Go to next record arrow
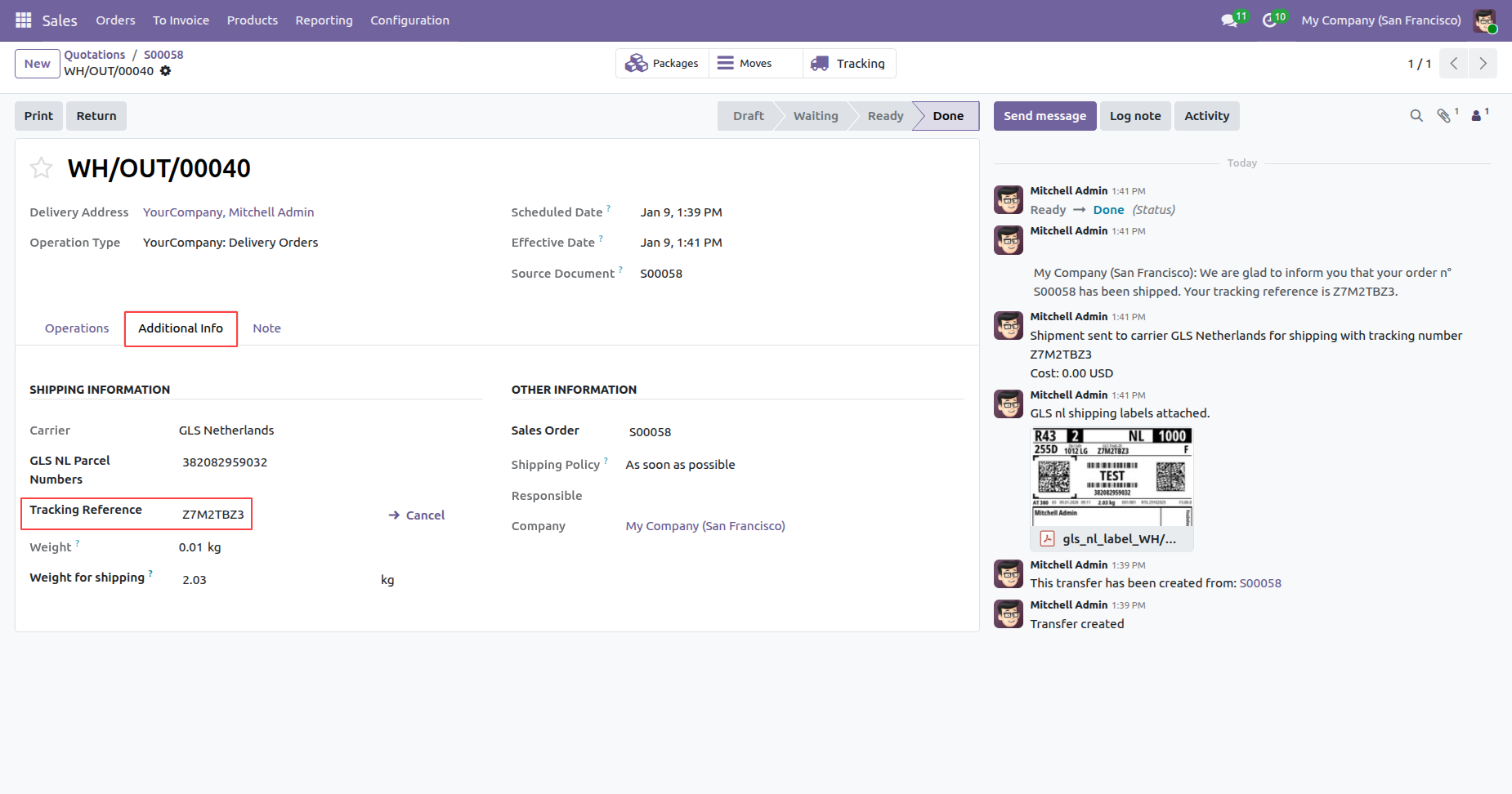Viewport: 1512px width, 794px height. pos(1483,64)
